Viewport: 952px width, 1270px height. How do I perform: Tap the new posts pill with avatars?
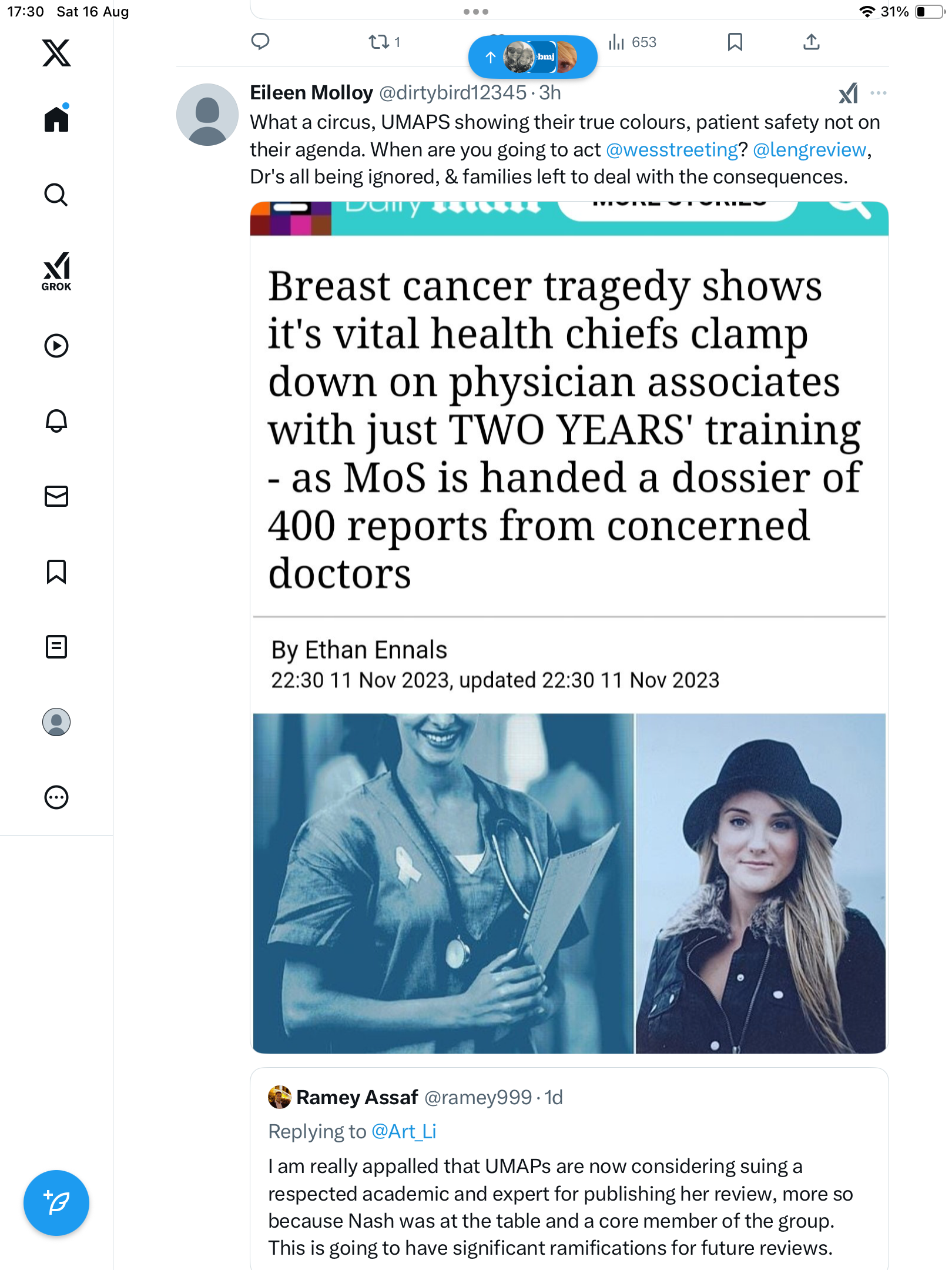tap(532, 57)
